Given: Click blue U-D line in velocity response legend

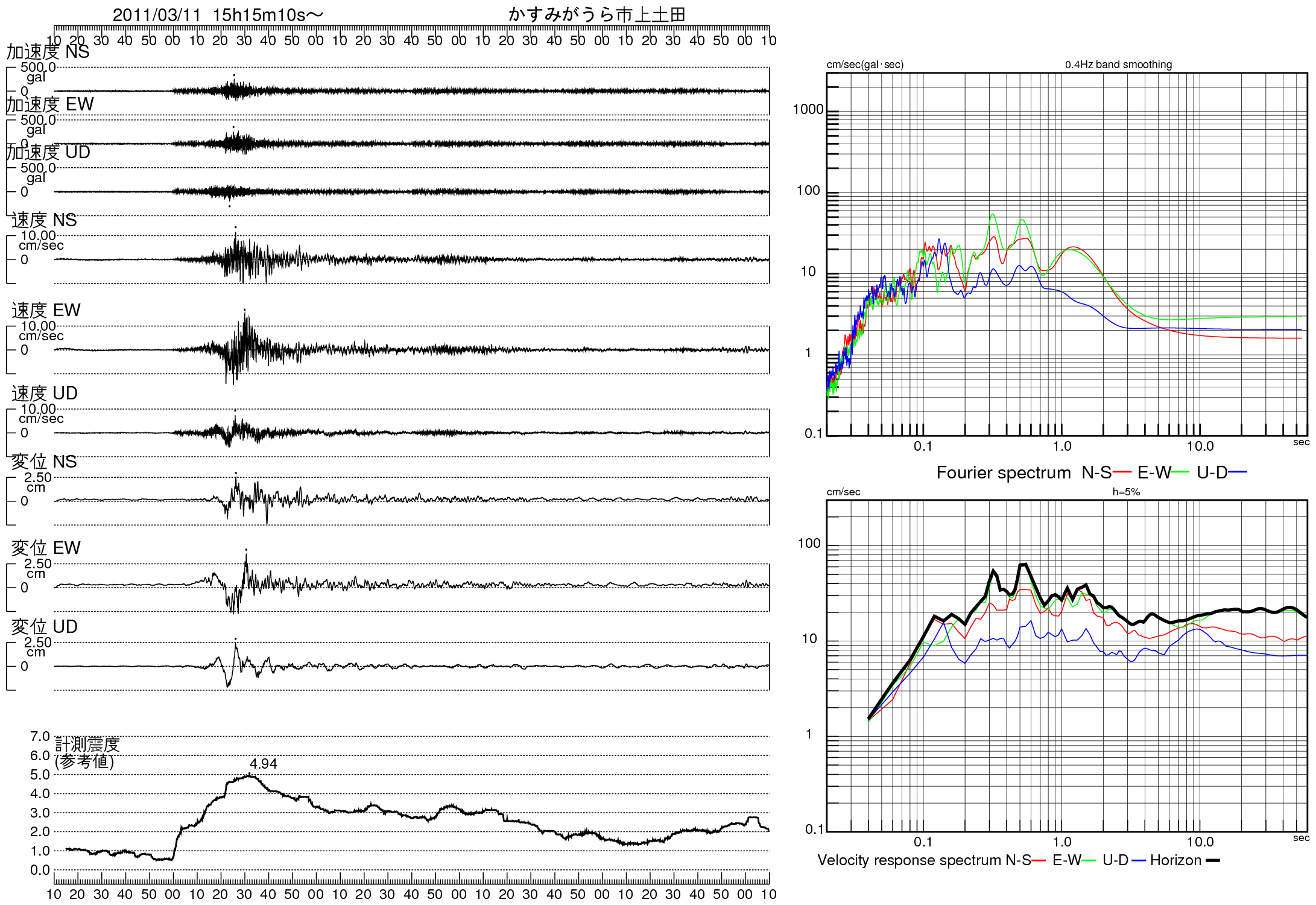Looking at the screenshot, I should point(1139,860).
